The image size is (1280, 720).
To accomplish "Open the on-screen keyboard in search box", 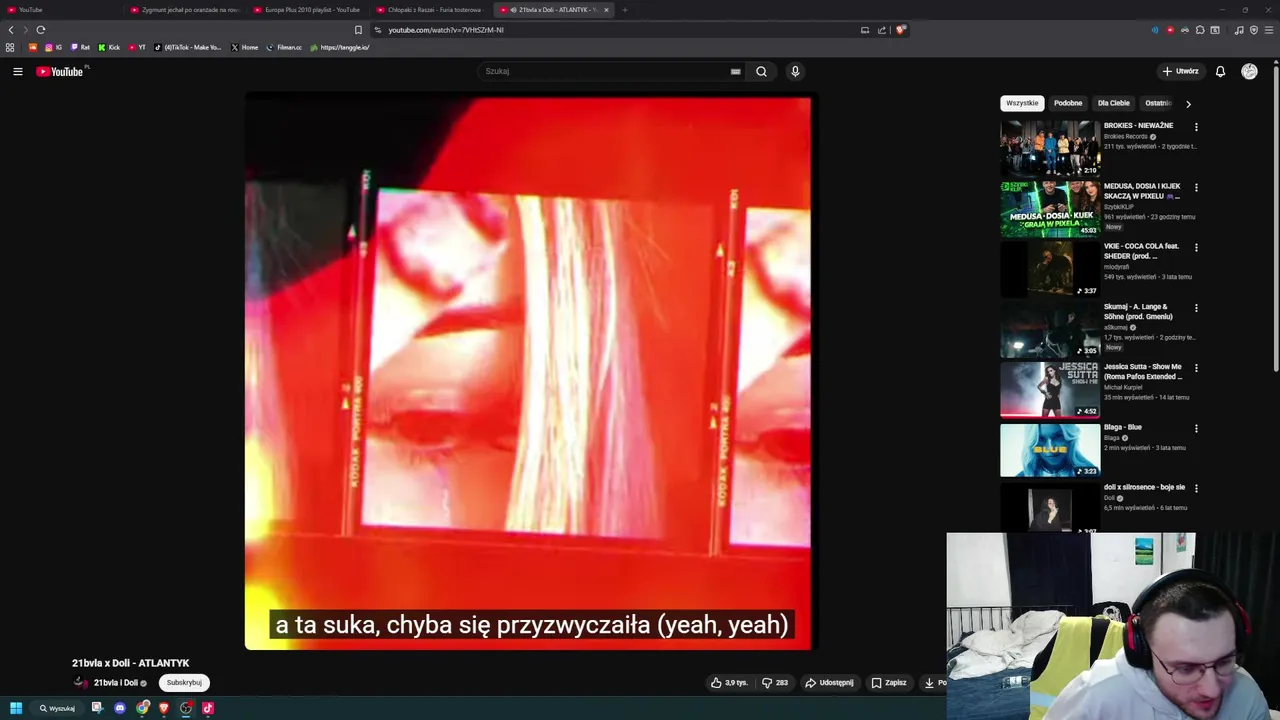I will click(735, 71).
